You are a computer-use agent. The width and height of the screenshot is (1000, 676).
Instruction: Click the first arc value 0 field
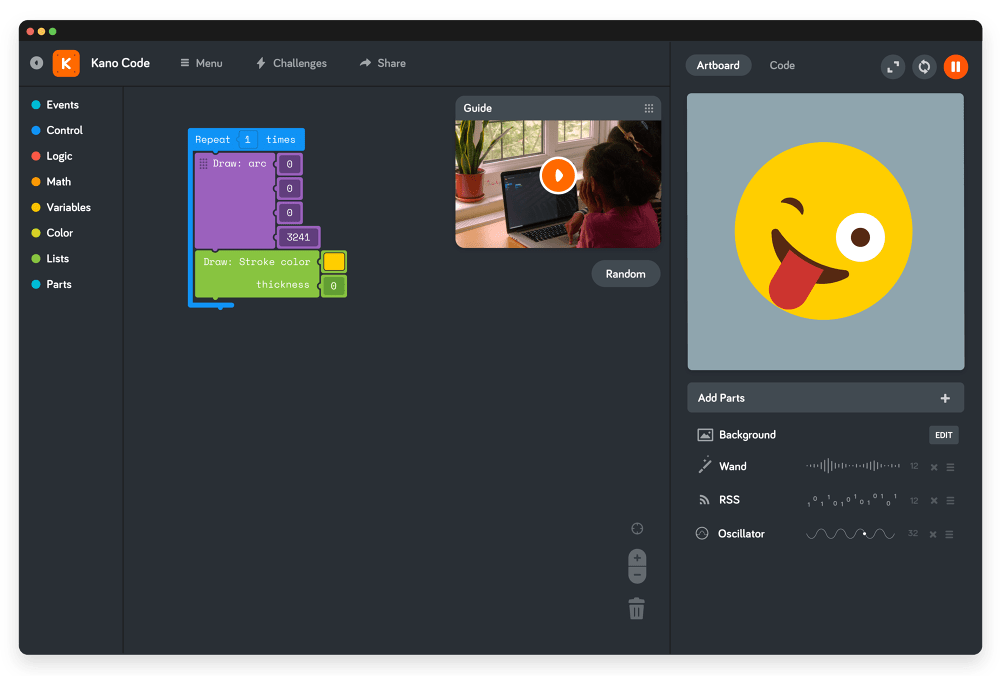coord(290,165)
